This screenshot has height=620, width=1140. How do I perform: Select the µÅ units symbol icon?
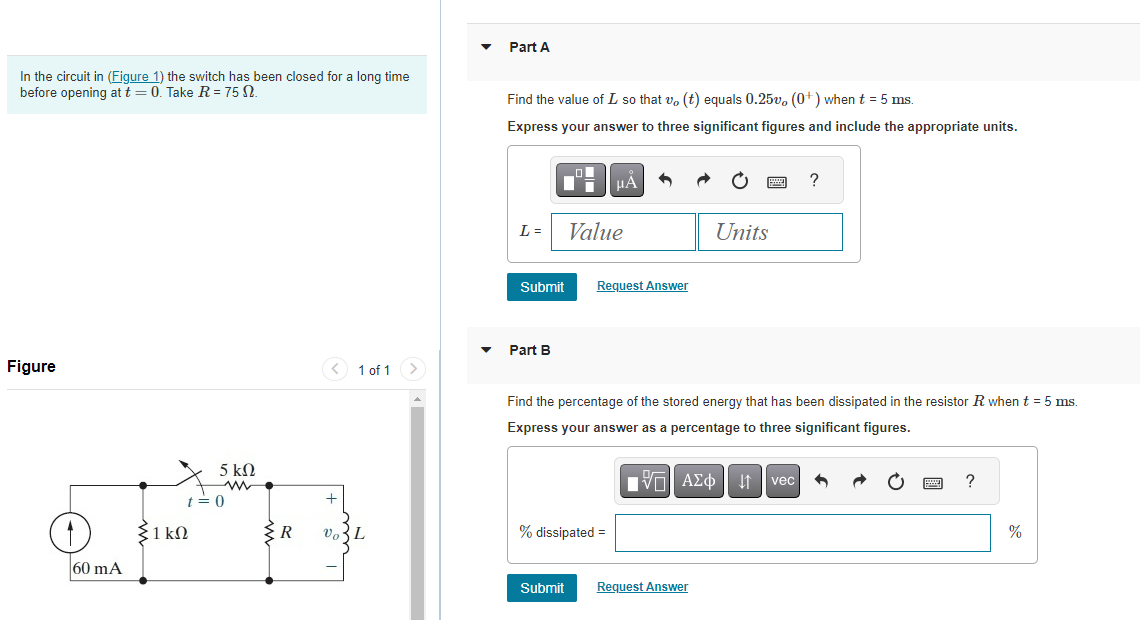[x=626, y=180]
